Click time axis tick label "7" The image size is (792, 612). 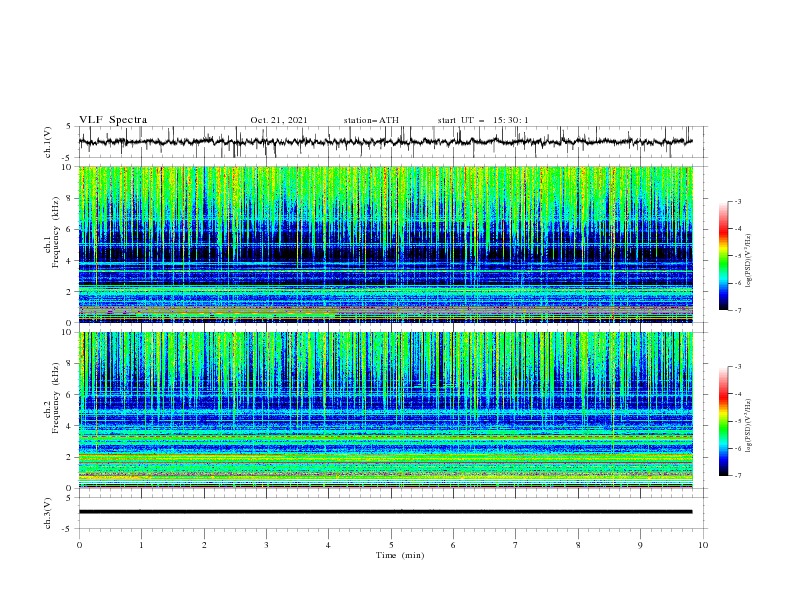(x=516, y=545)
